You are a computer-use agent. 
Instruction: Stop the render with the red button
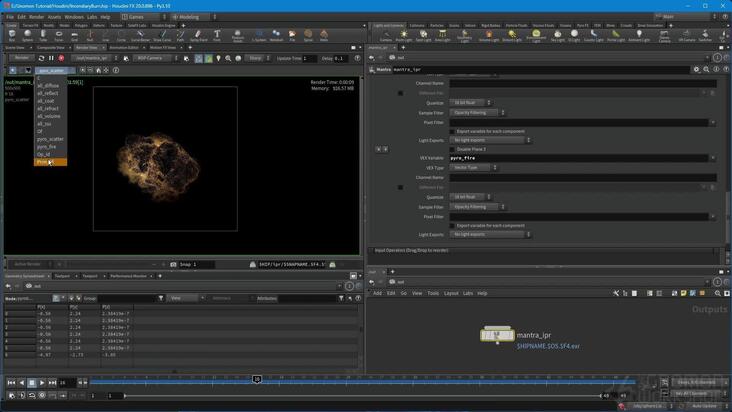(61, 58)
